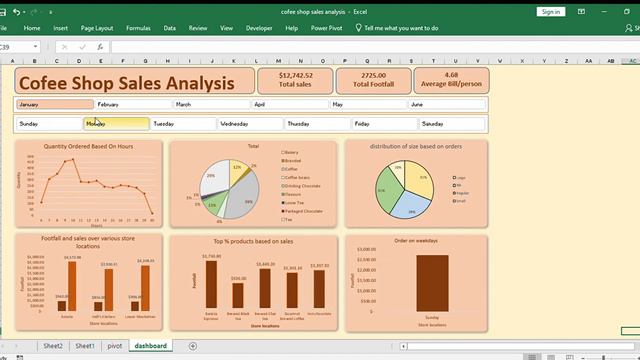Select Footfall and sales over store locations chart
640x360 pixels.
point(89,282)
